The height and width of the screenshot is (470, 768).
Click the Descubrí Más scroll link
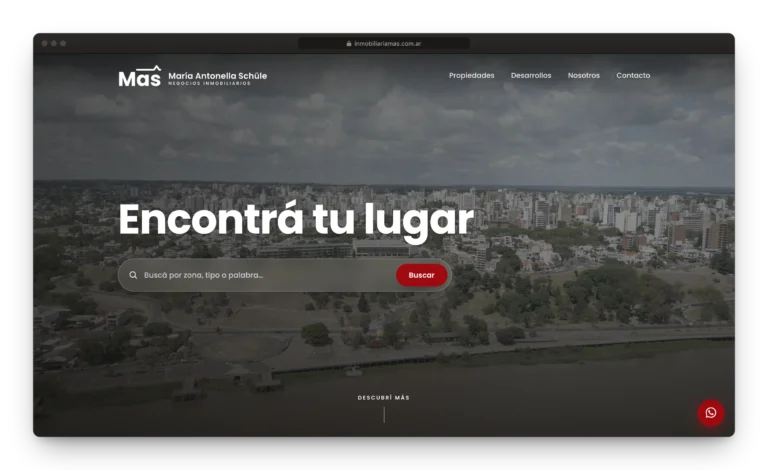coord(384,398)
